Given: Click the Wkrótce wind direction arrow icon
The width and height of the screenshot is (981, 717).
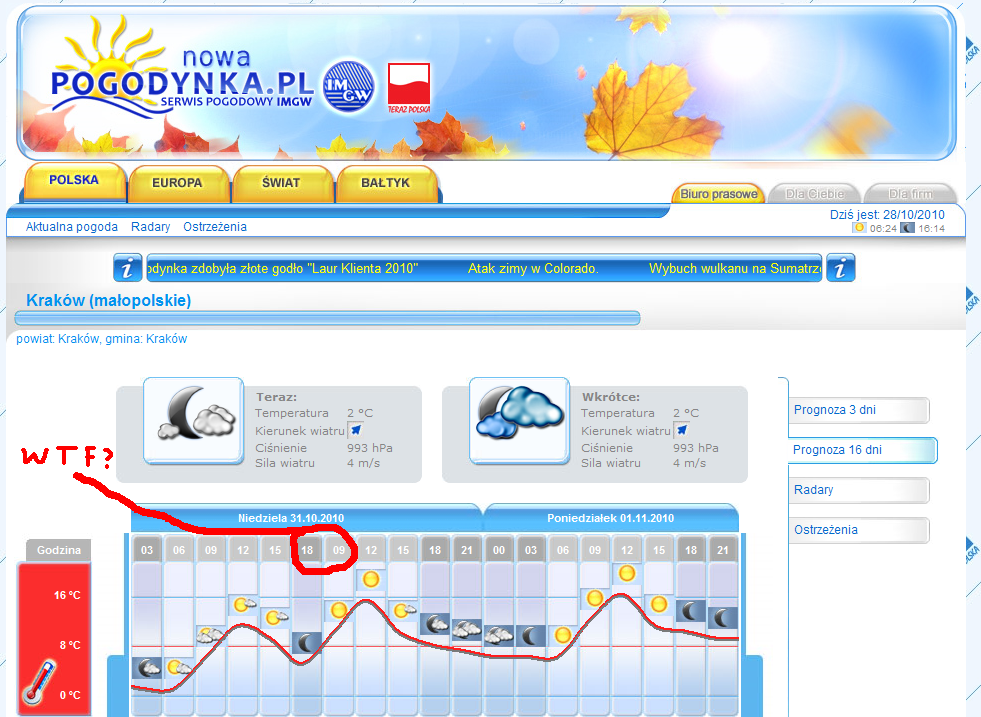Looking at the screenshot, I should [681, 430].
